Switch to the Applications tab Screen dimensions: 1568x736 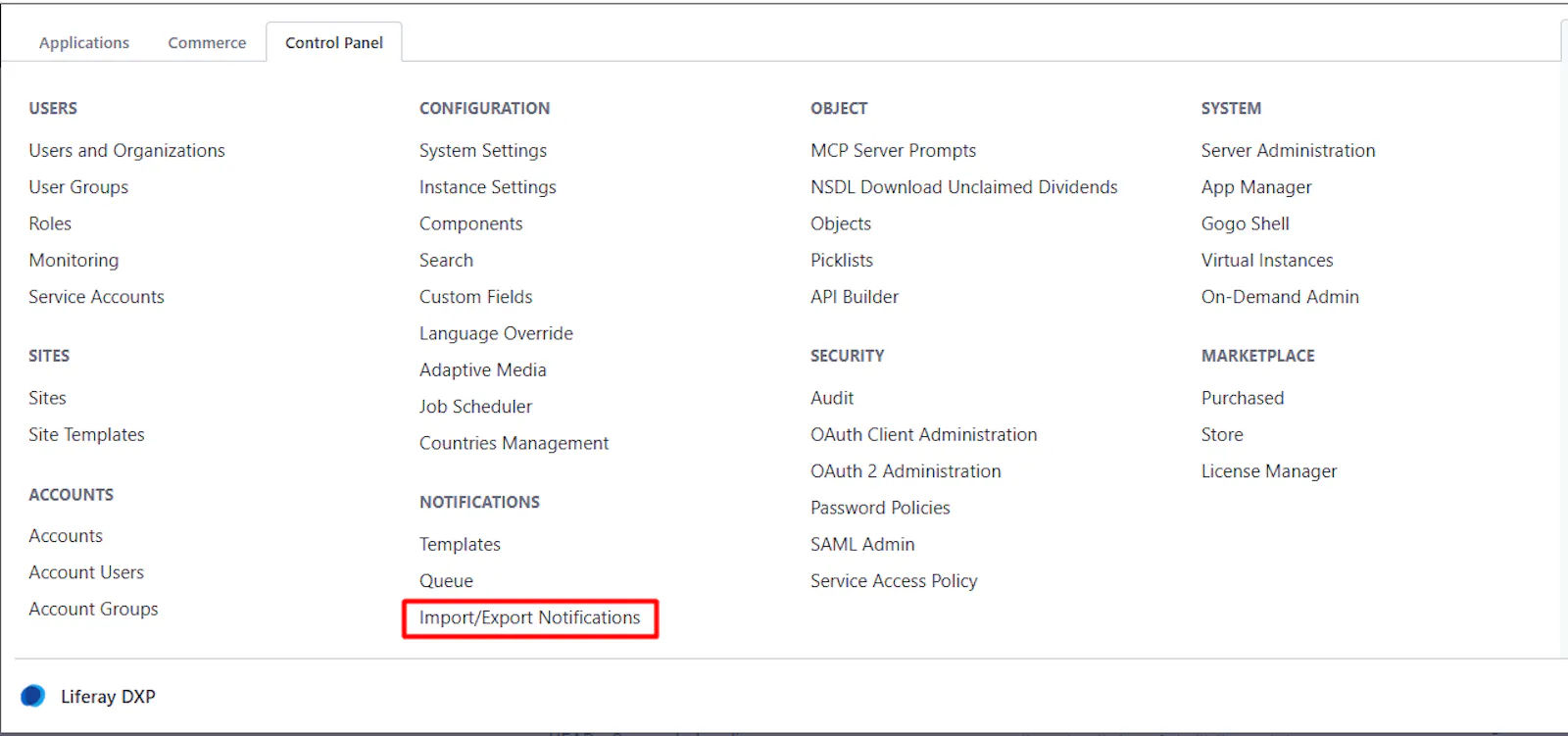pyautogui.click(x=84, y=43)
